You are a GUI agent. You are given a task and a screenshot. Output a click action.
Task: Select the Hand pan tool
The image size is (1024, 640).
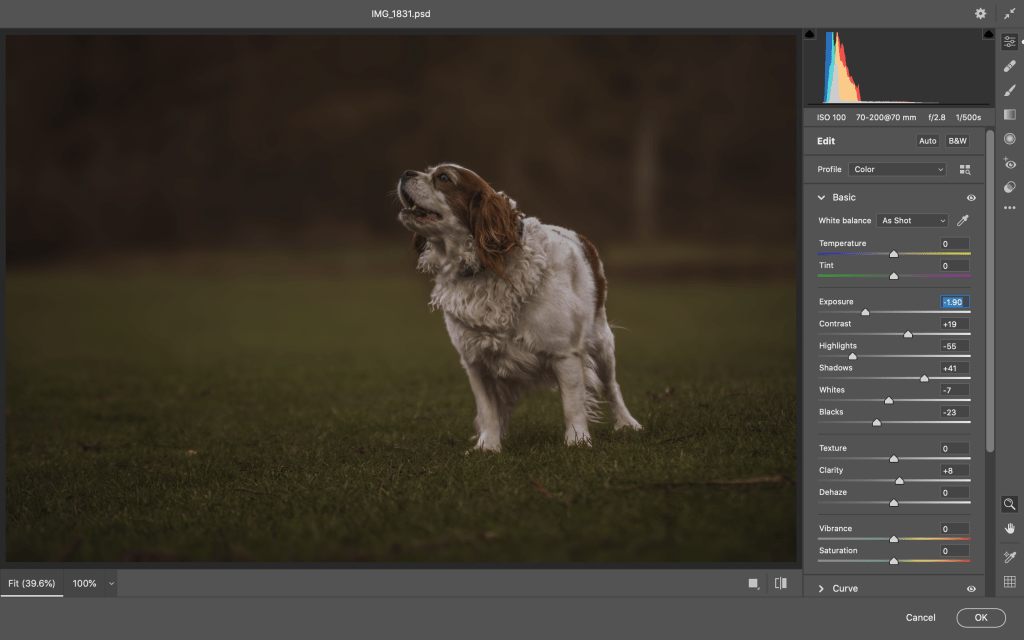[x=1010, y=528]
